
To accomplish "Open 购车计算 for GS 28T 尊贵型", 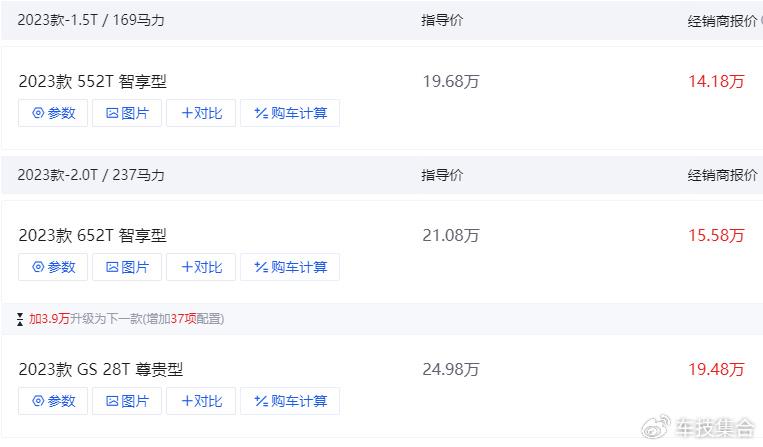I will [x=290, y=401].
